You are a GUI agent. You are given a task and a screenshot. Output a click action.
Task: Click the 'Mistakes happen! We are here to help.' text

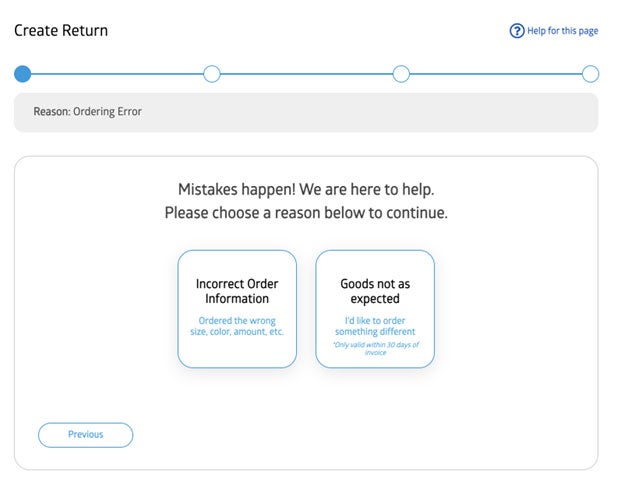click(x=306, y=189)
